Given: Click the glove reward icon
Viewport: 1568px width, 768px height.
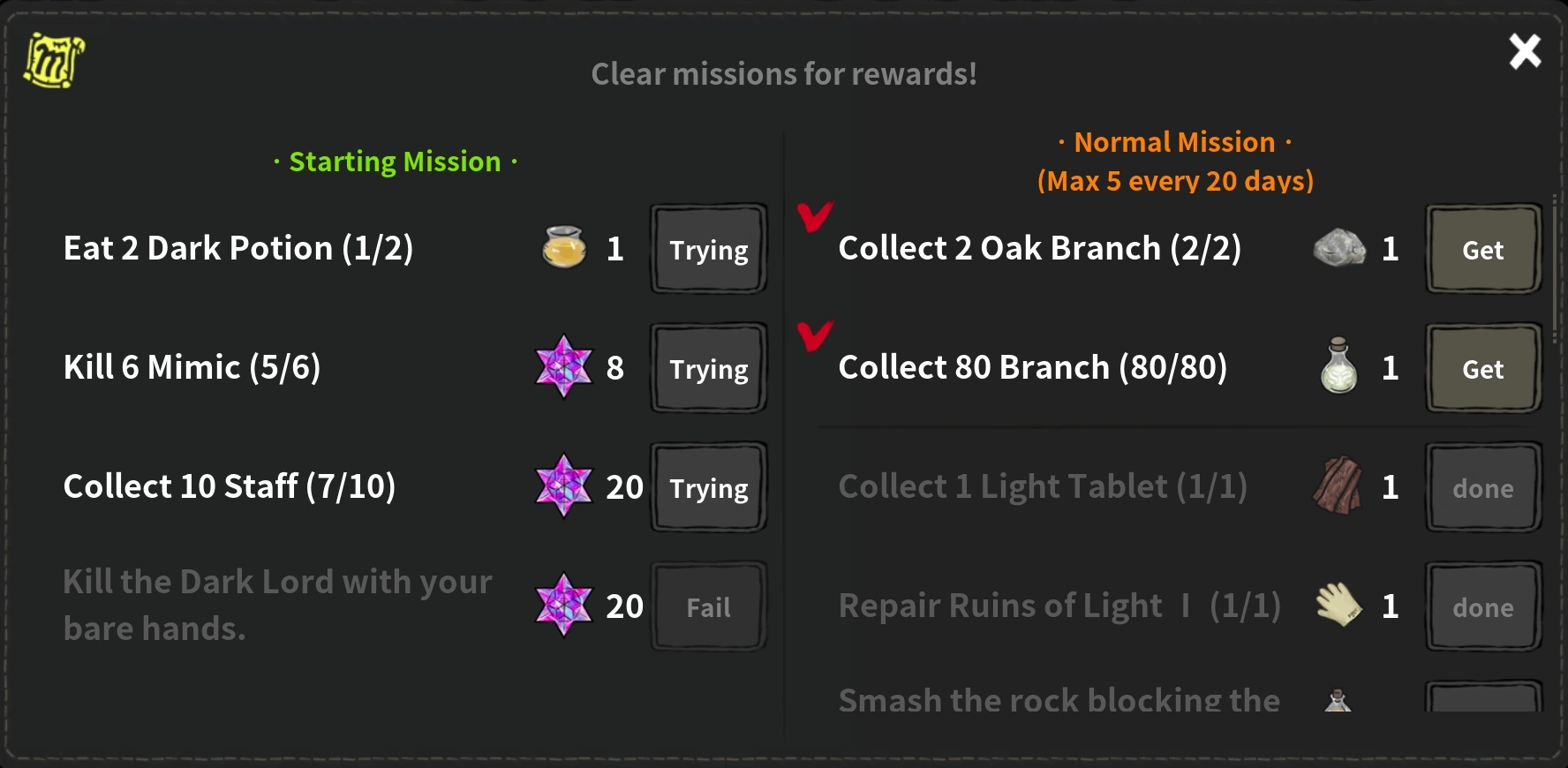Looking at the screenshot, I should 1338,606.
